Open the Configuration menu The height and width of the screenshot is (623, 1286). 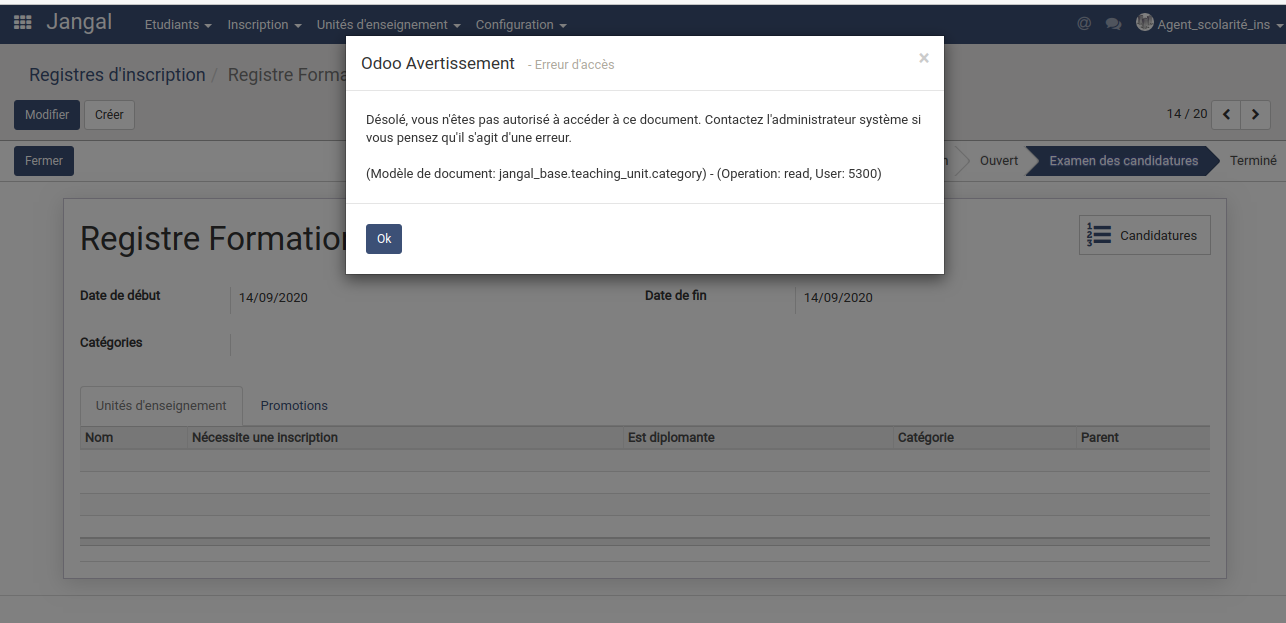(521, 24)
